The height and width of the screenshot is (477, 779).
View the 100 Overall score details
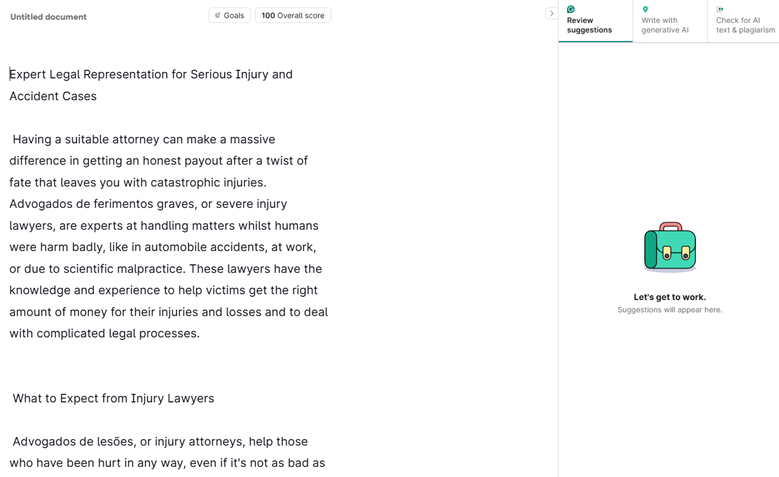[293, 15]
